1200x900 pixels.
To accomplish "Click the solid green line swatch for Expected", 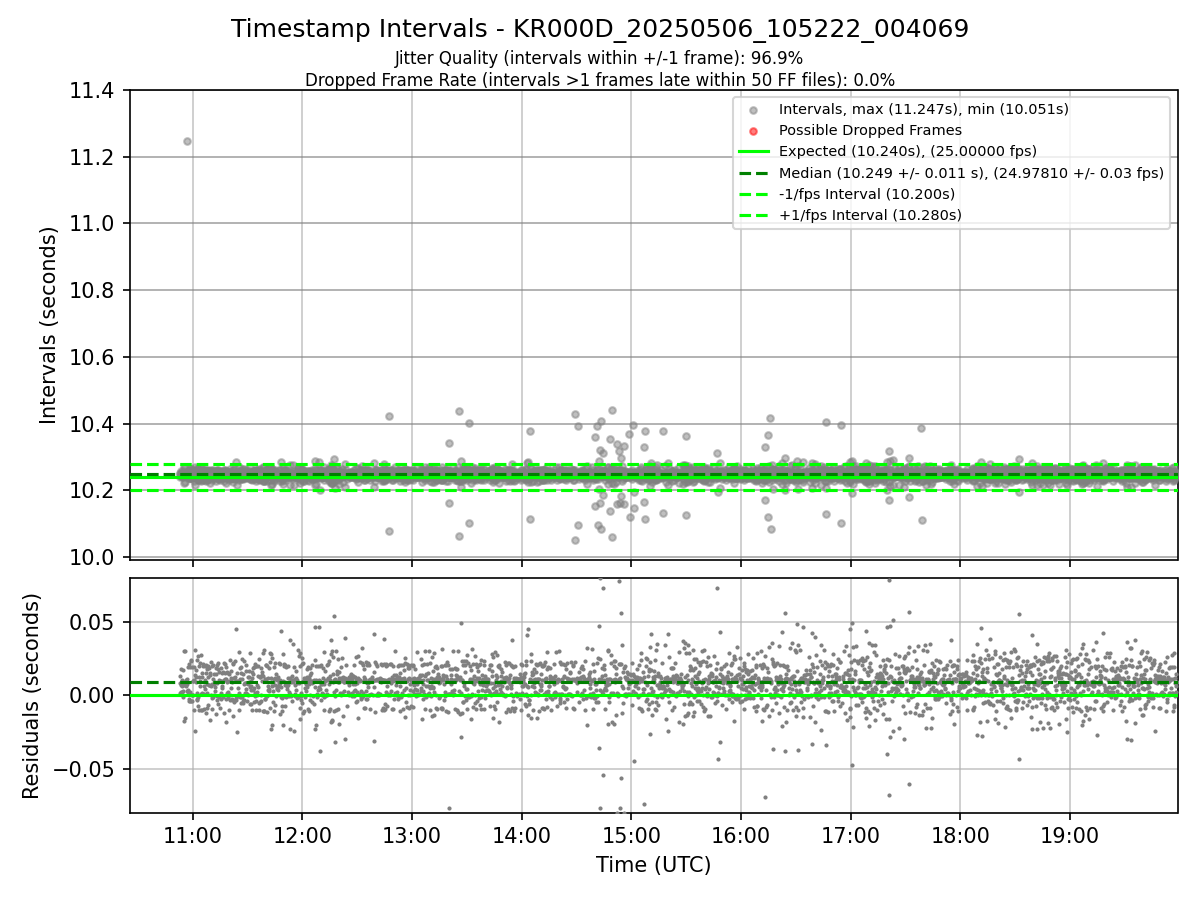I will coord(754,152).
